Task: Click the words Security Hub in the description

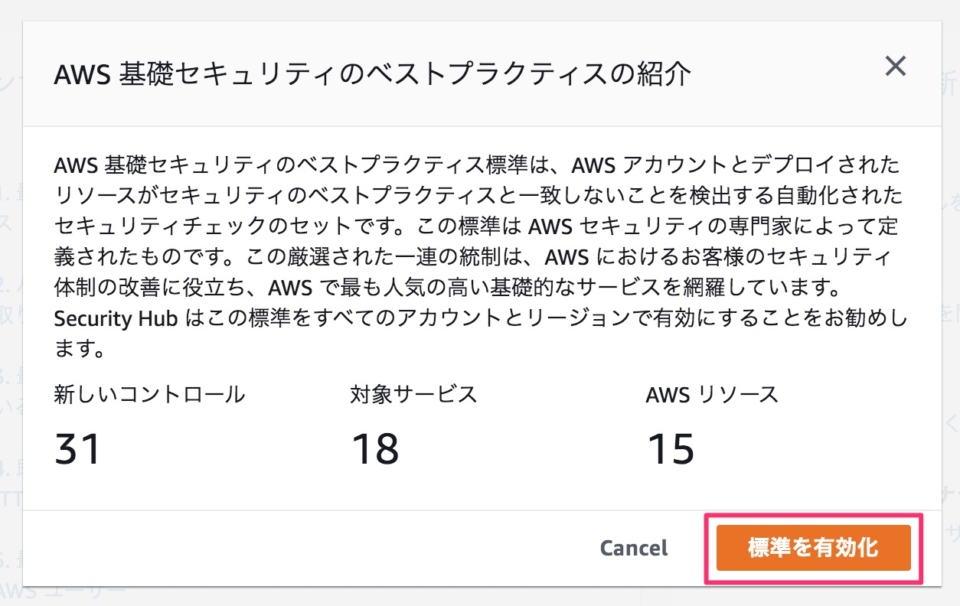Action: [x=116, y=318]
